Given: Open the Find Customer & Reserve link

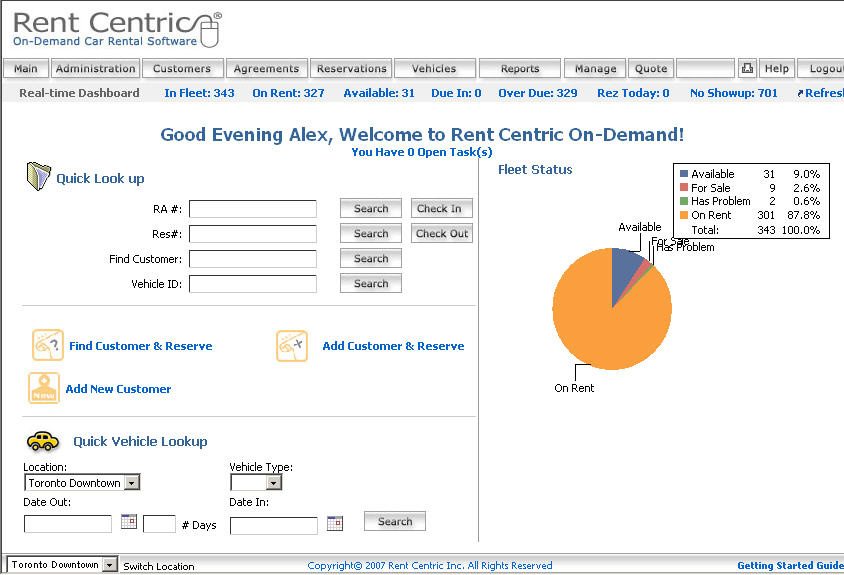Looking at the screenshot, I should (x=140, y=346).
